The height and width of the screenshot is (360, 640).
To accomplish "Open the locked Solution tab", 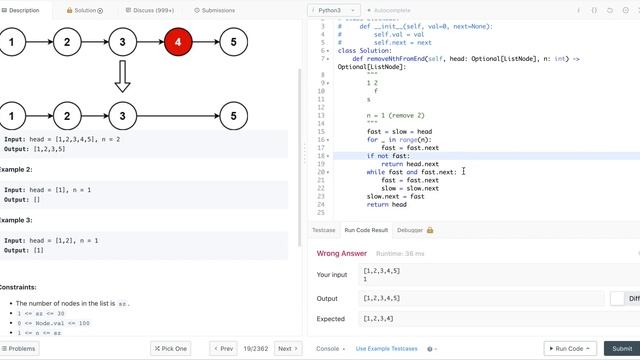I will (84, 10).
